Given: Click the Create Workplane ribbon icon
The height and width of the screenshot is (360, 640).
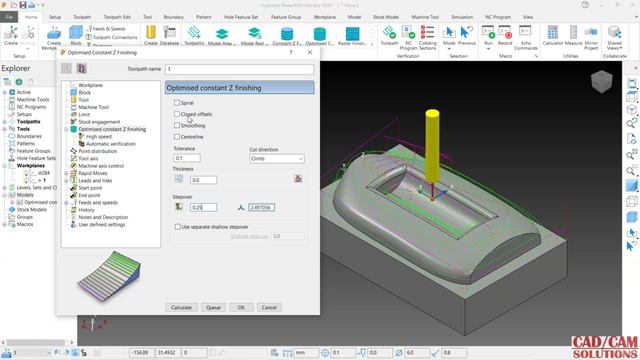Looking at the screenshot, I should pos(53,34).
